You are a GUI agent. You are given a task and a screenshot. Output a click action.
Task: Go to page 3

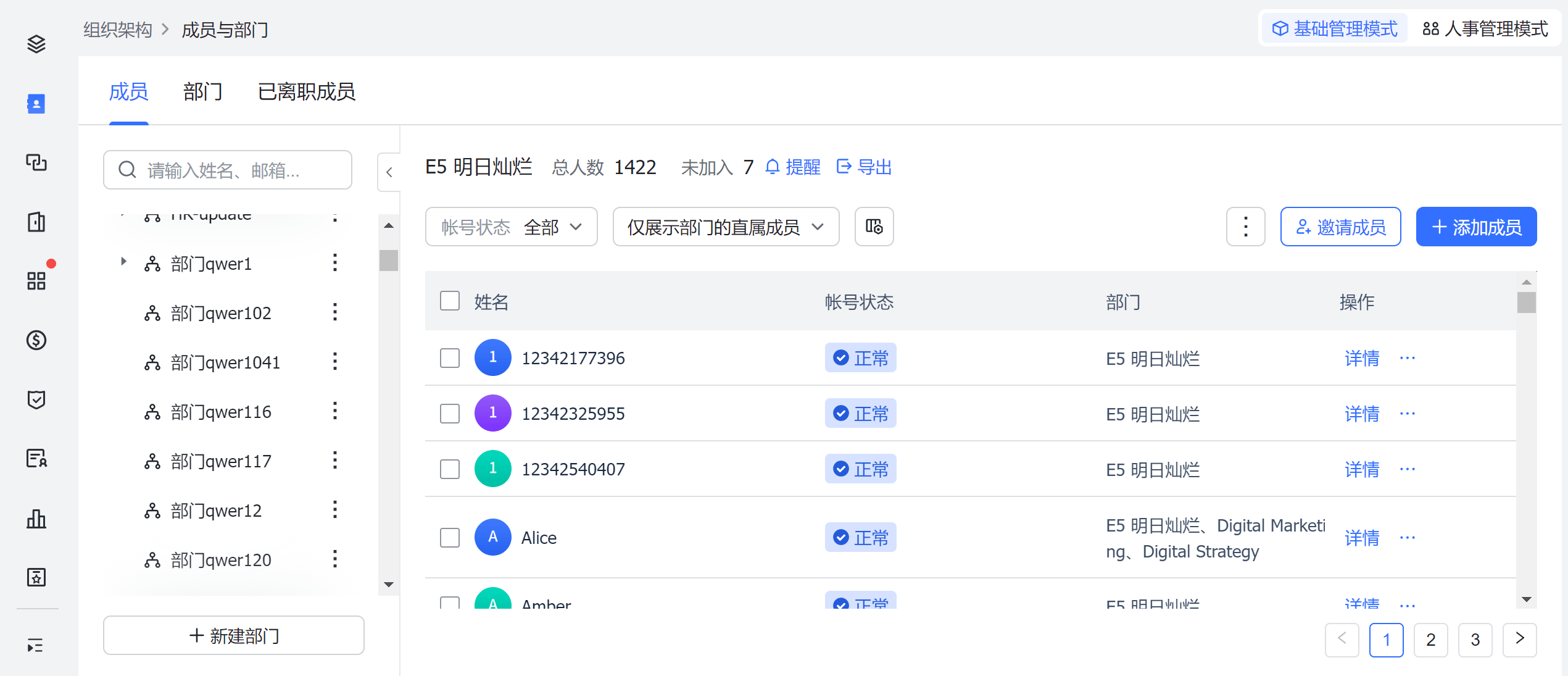pos(1475,640)
